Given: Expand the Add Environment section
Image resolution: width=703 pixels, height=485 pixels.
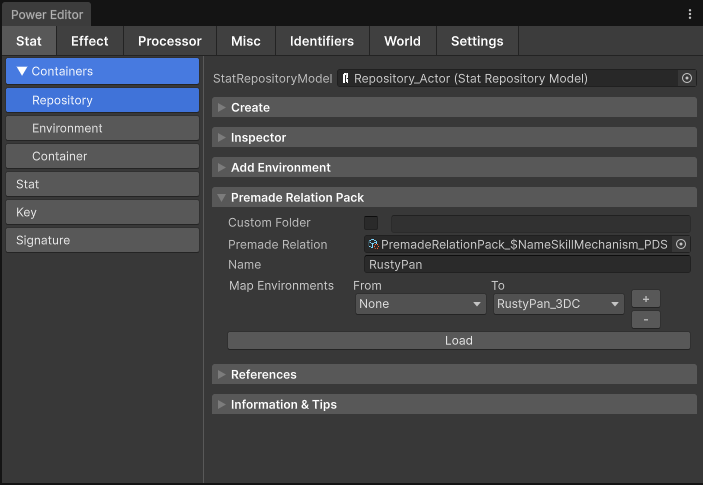Looking at the screenshot, I should 454,168.
